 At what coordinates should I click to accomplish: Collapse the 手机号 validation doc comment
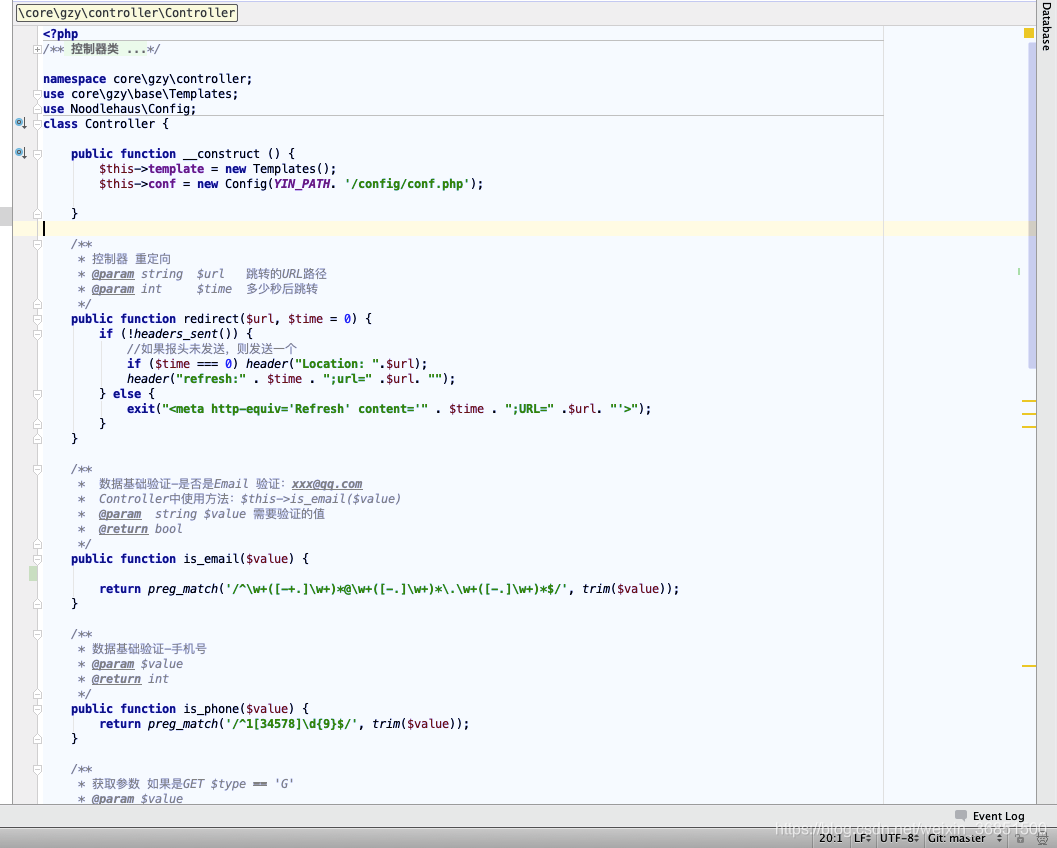click(38, 634)
